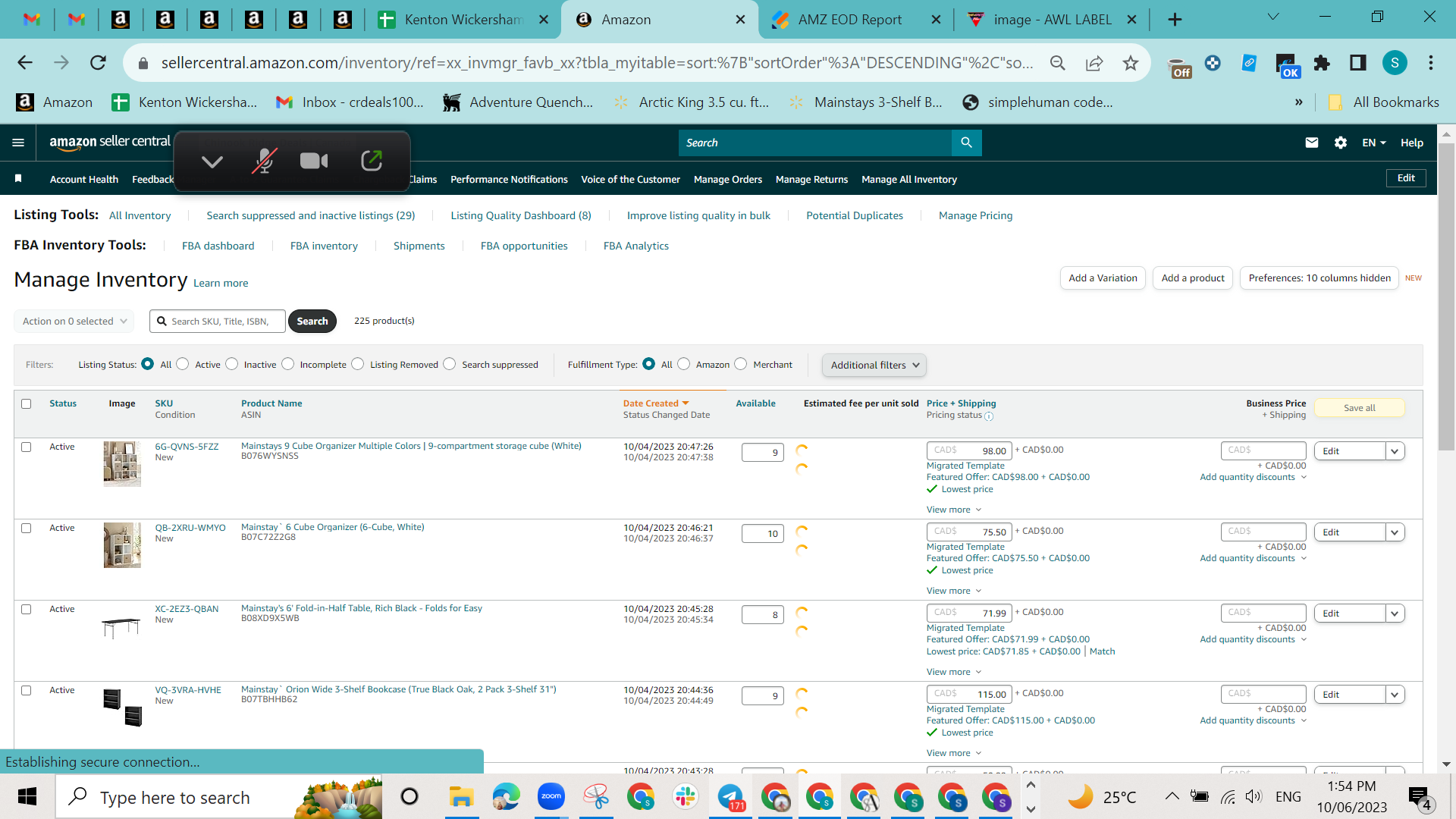Click the Add a product button
This screenshot has height=819, width=1456.
(x=1193, y=278)
